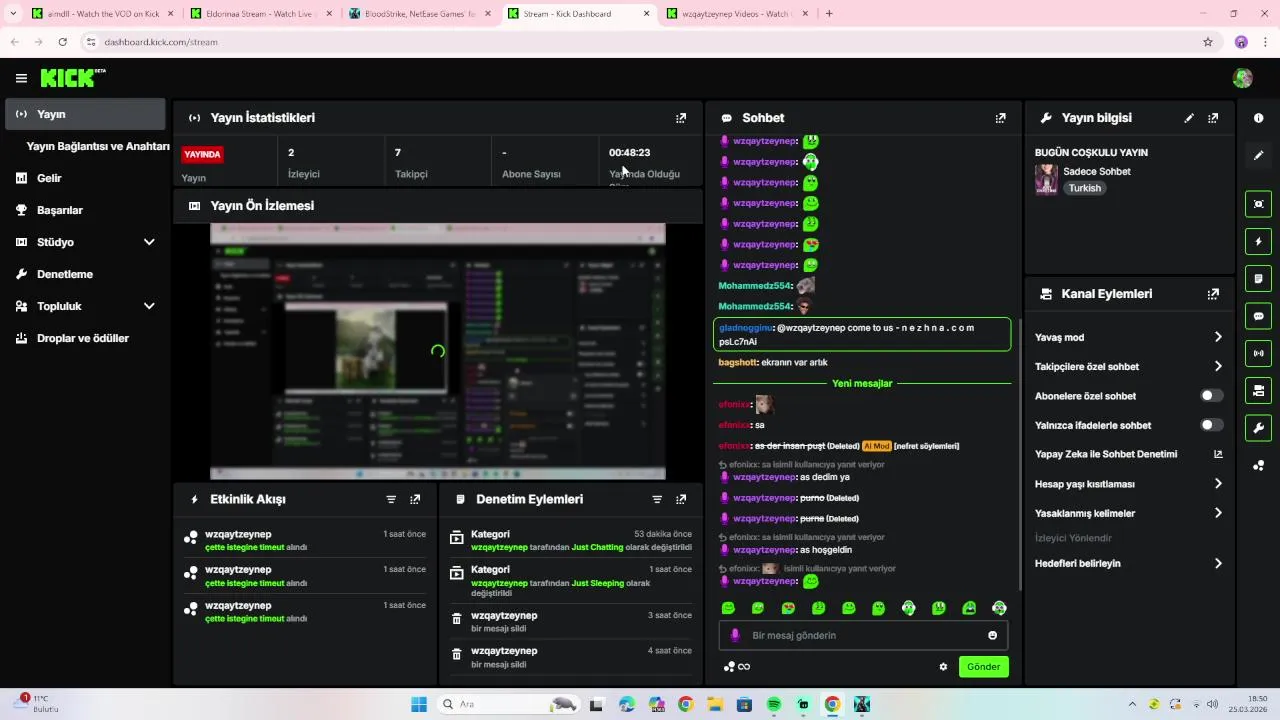Select Yayın Bağlantısı ve Anahtarı item
Screen dimensions: 1280x720
98,146
